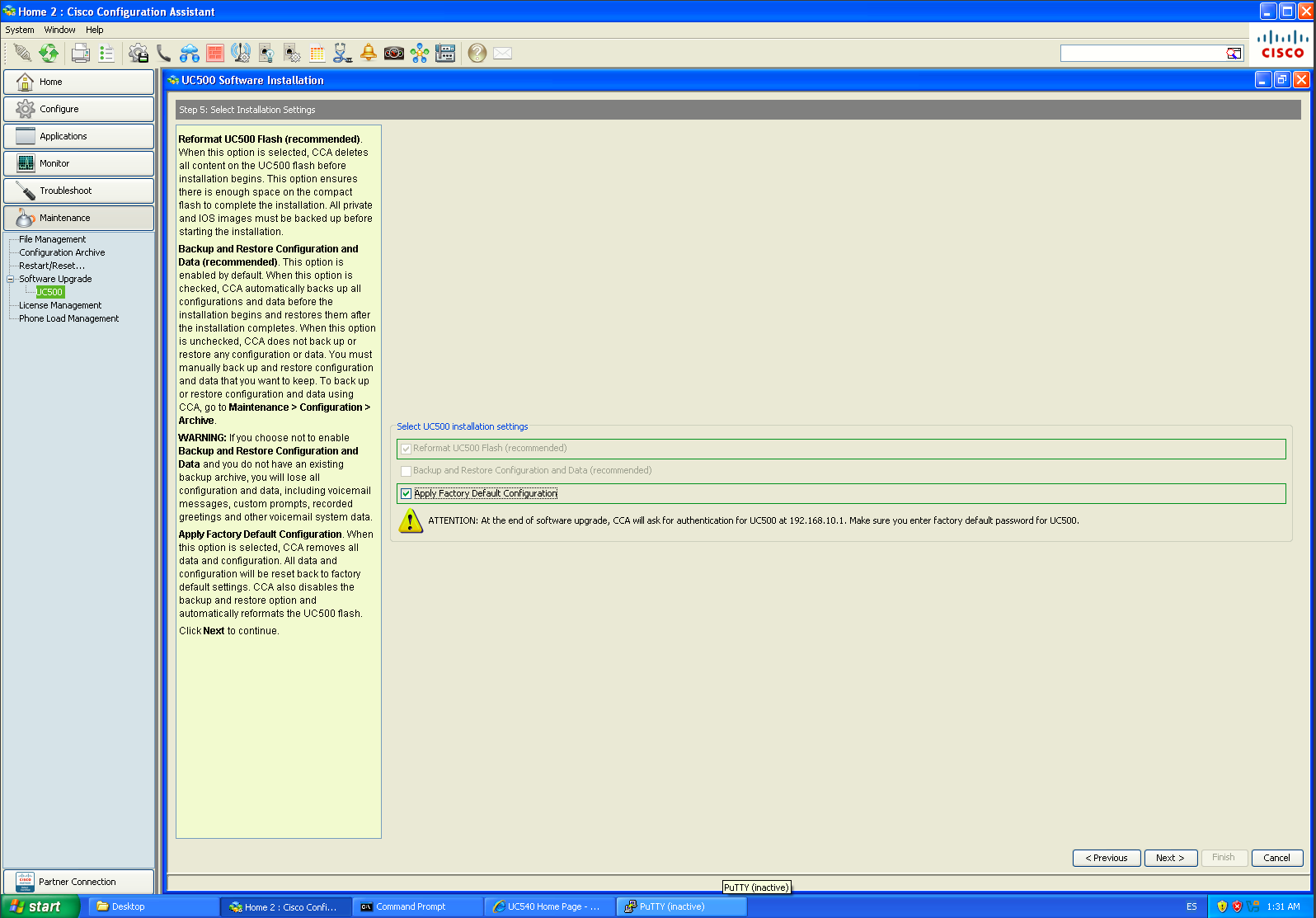Screen dimensions: 1316x918
Task: Select Phone Load Management in tree
Action: (68, 318)
